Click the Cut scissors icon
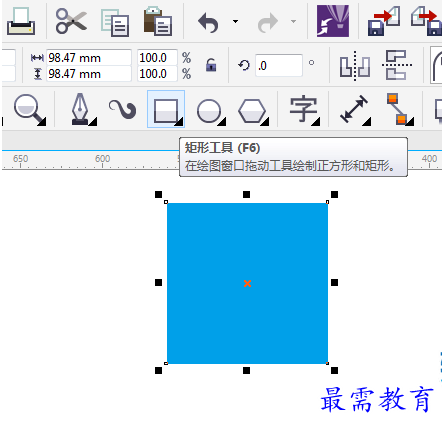Screen dimensions: 442x431 click(71, 21)
